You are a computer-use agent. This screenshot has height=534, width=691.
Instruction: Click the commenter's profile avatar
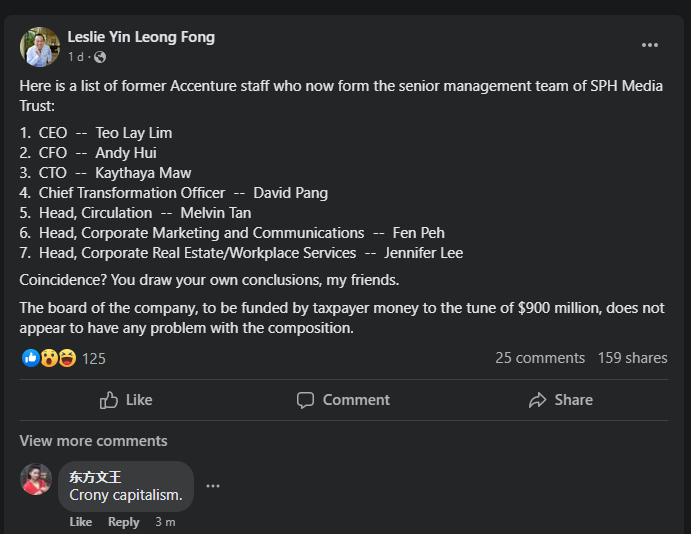36,479
